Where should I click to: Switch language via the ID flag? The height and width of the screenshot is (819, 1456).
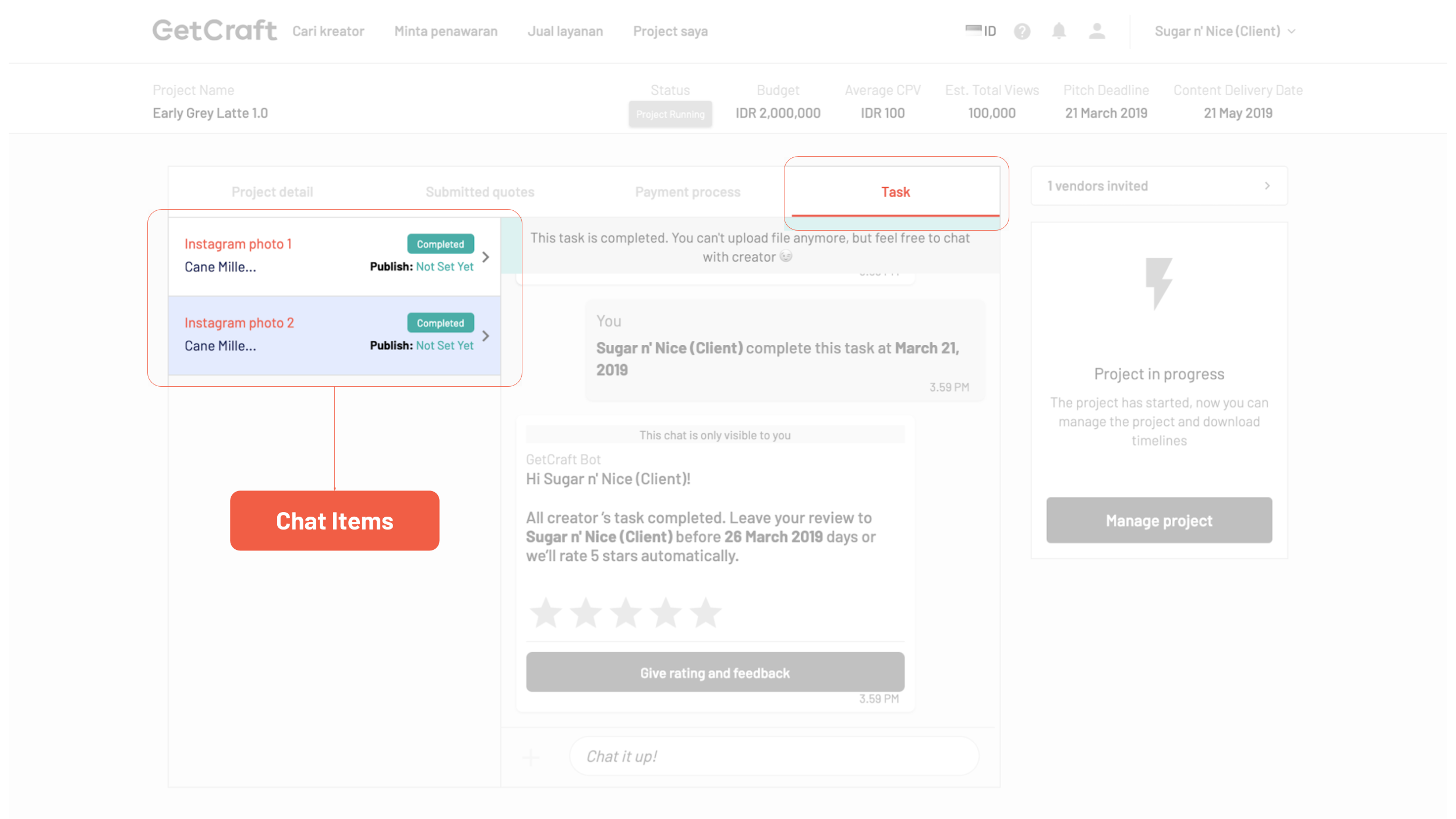(x=980, y=31)
